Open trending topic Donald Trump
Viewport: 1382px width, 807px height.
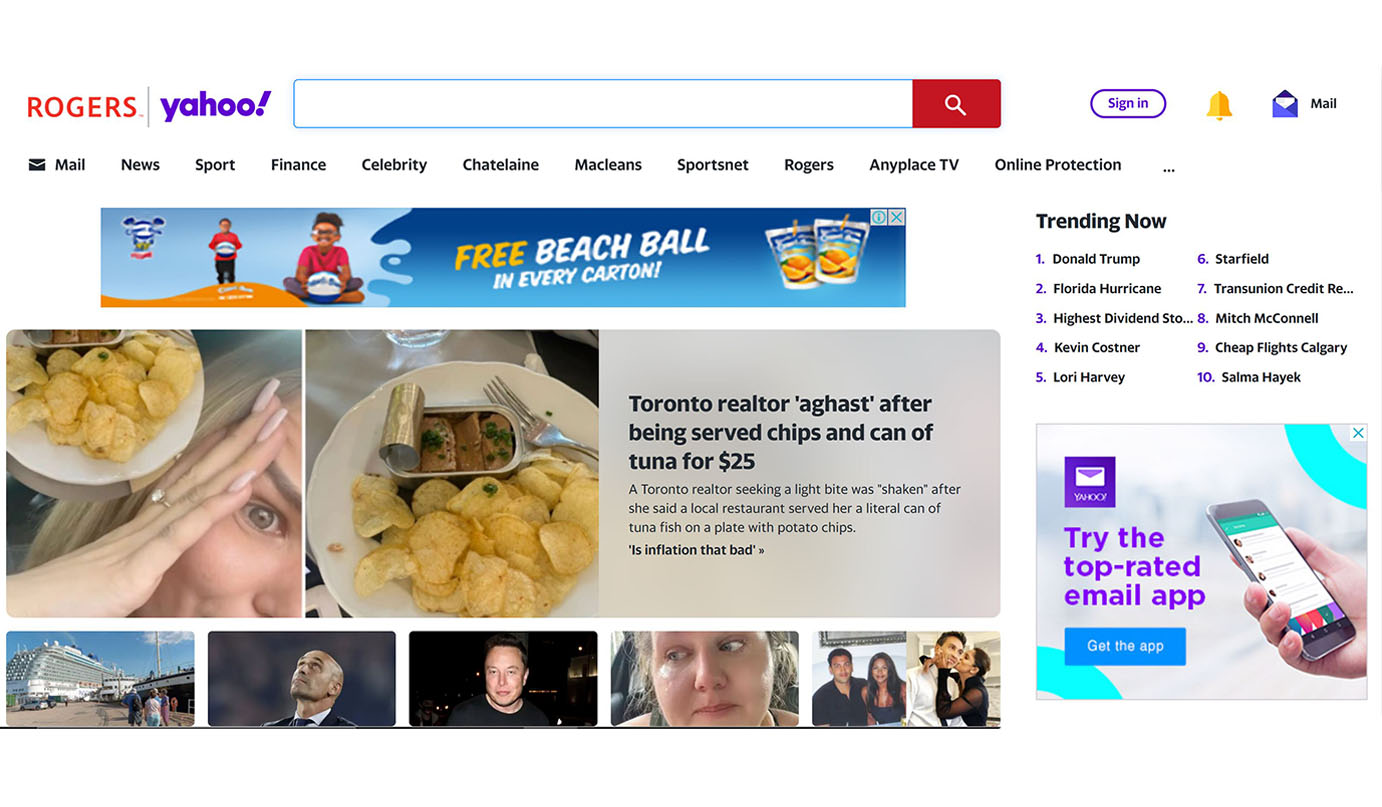[1095, 259]
